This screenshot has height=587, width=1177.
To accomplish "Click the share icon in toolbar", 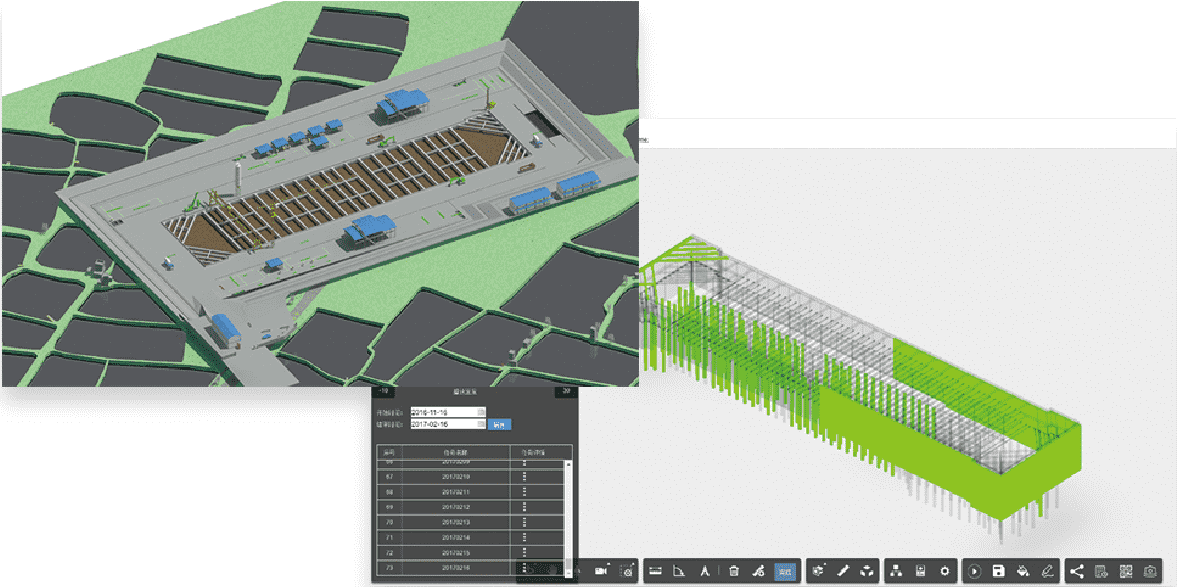I will pyautogui.click(x=1077, y=571).
